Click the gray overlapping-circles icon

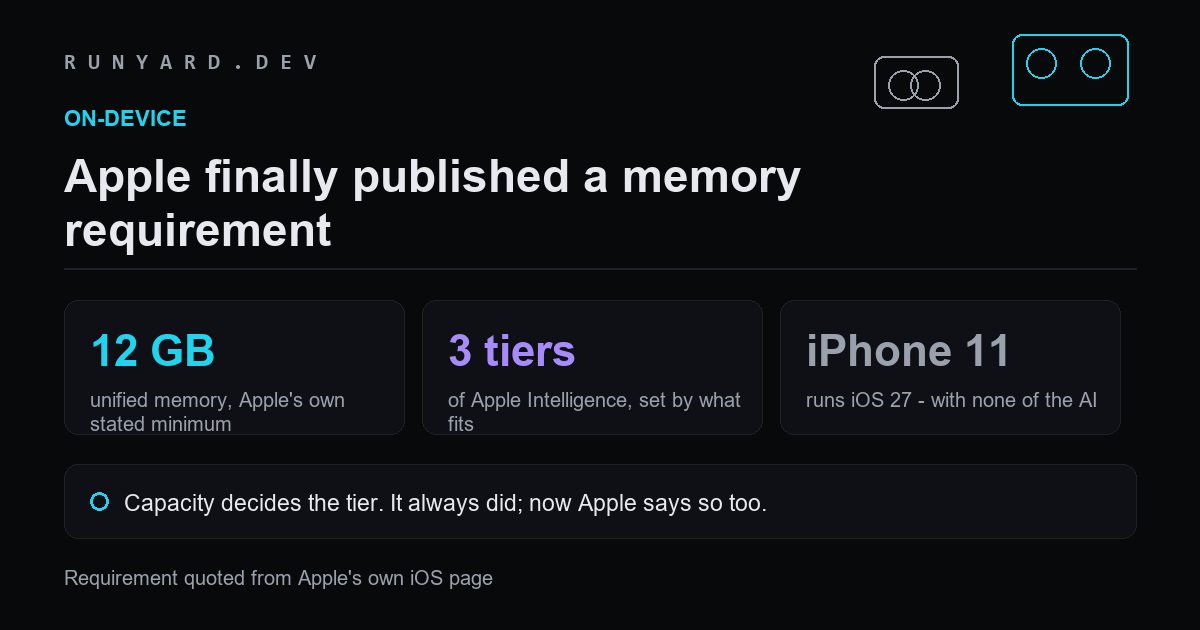pyautogui.click(x=916, y=82)
